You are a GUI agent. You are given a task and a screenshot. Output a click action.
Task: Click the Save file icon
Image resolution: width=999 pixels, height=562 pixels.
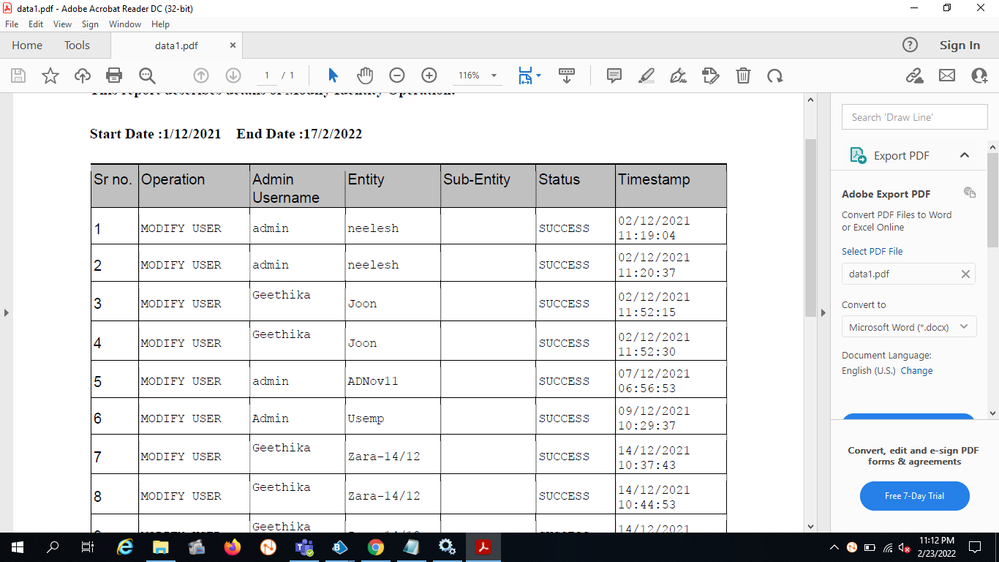tap(18, 76)
